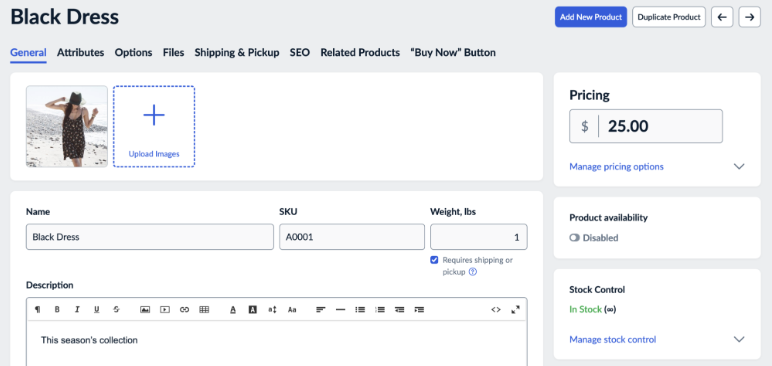The height and width of the screenshot is (366, 772).
Task: Focus the product Name field
Action: 150,237
